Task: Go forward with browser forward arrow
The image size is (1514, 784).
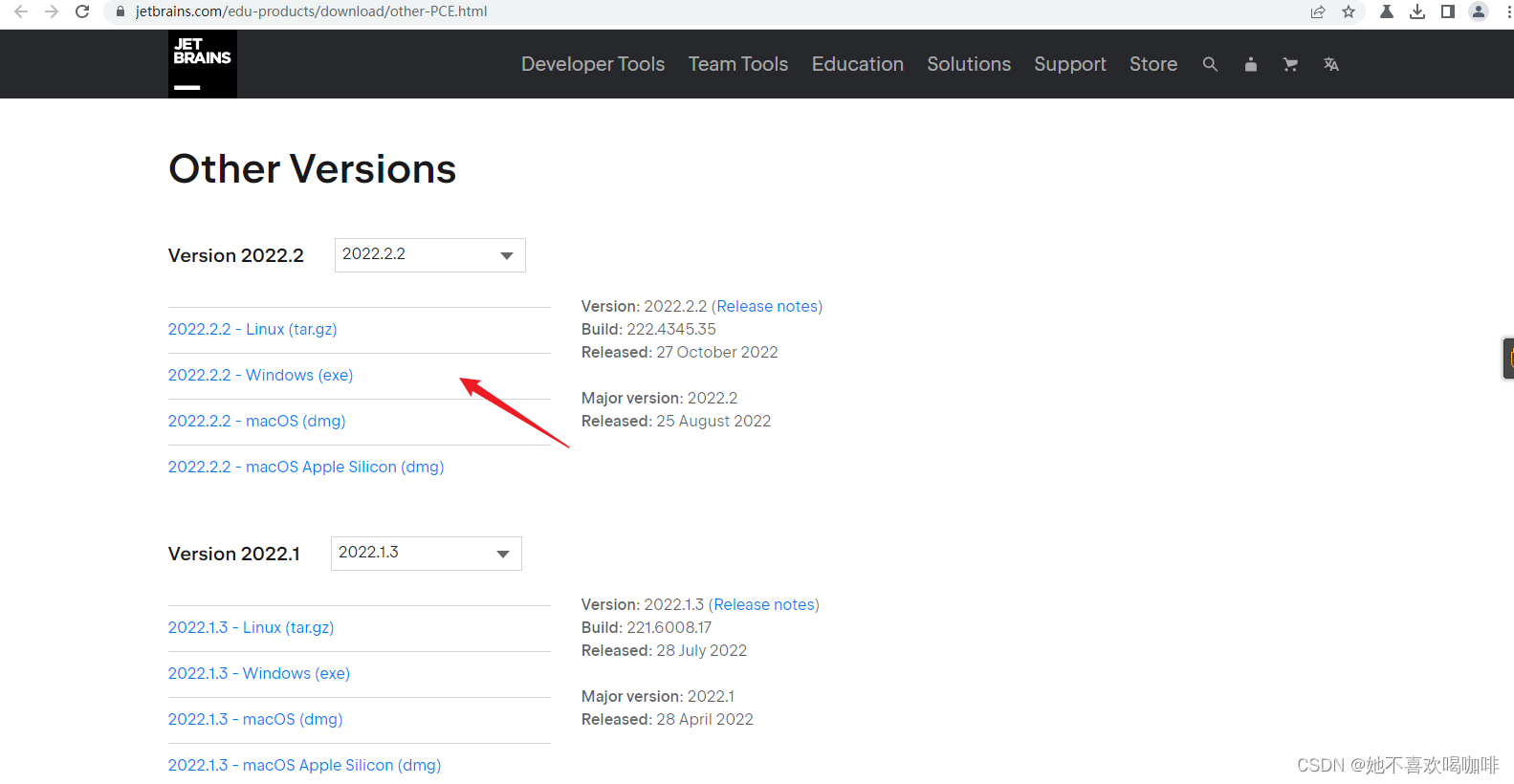Action: (52, 11)
